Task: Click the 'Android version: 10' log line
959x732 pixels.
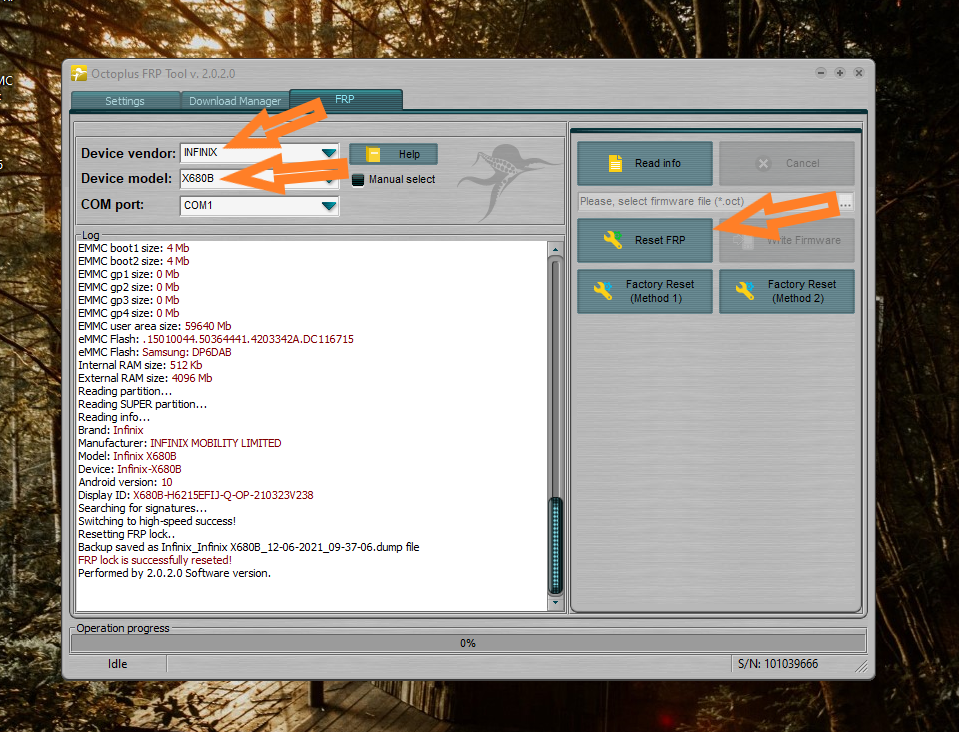Action: pyautogui.click(x=125, y=482)
